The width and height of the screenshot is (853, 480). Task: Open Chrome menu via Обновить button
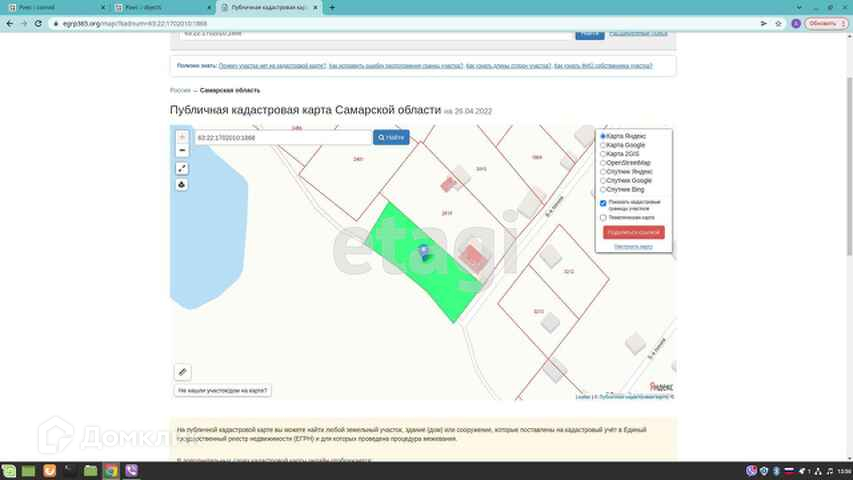point(826,23)
